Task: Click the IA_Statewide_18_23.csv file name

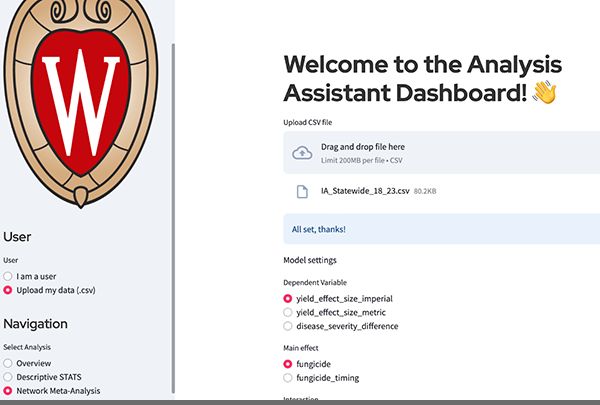Action: (x=365, y=191)
